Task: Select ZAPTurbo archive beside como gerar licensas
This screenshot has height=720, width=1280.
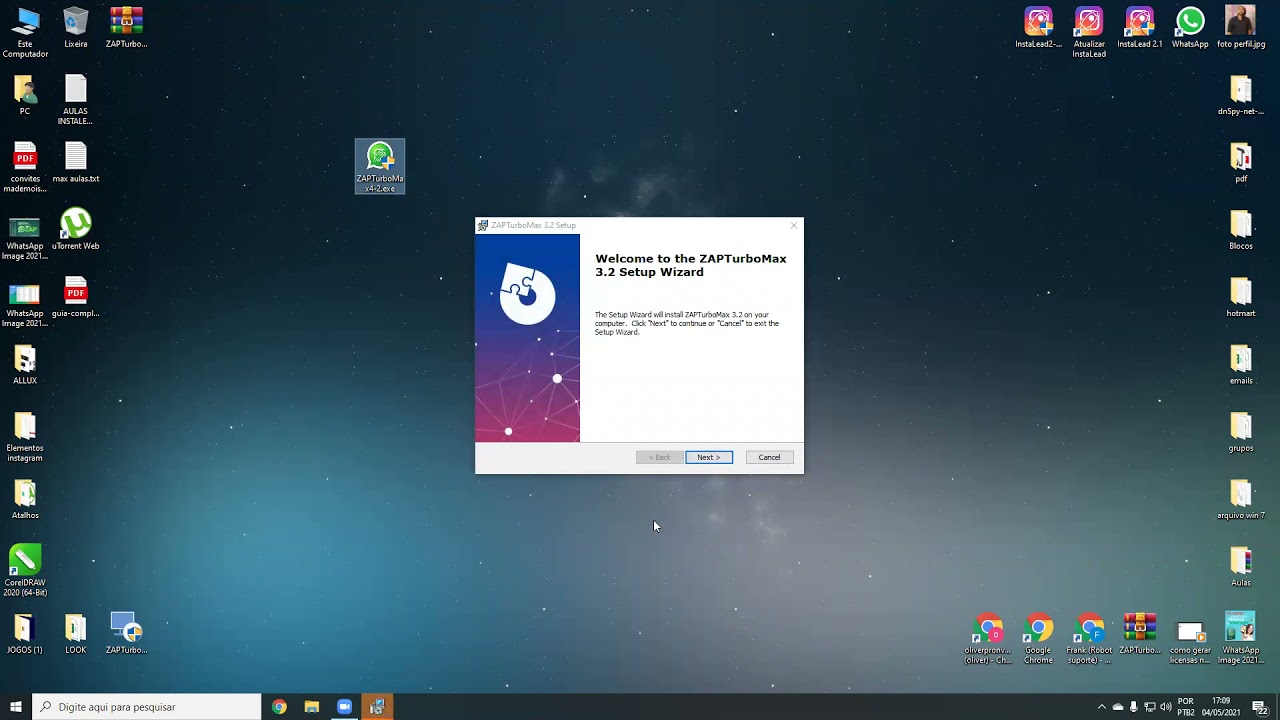Action: point(1140,633)
